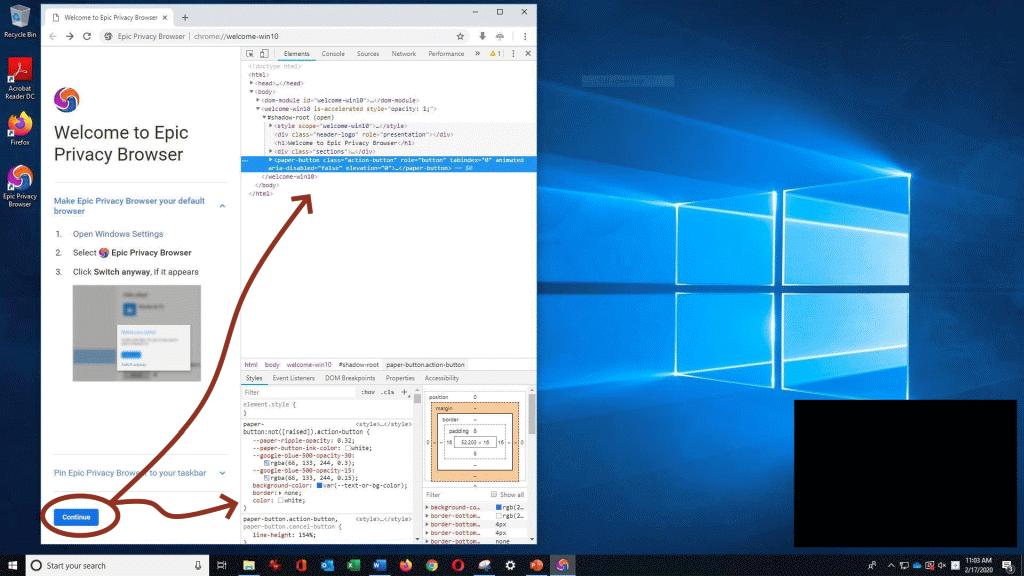Open the Recycle Bin desktop icon

20,21
